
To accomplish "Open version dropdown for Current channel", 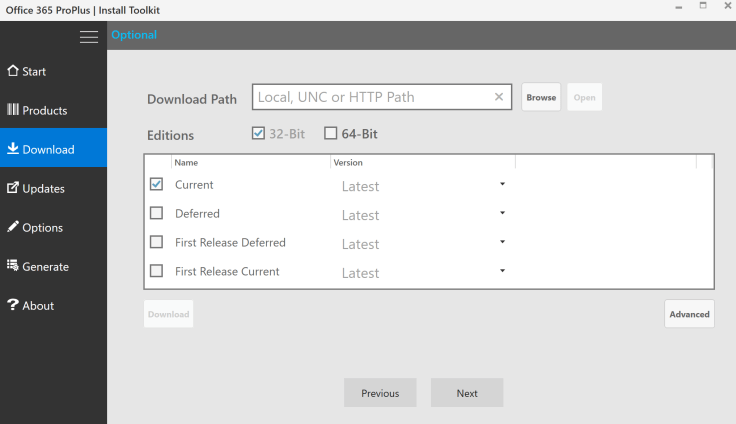I will pyautogui.click(x=502, y=185).
